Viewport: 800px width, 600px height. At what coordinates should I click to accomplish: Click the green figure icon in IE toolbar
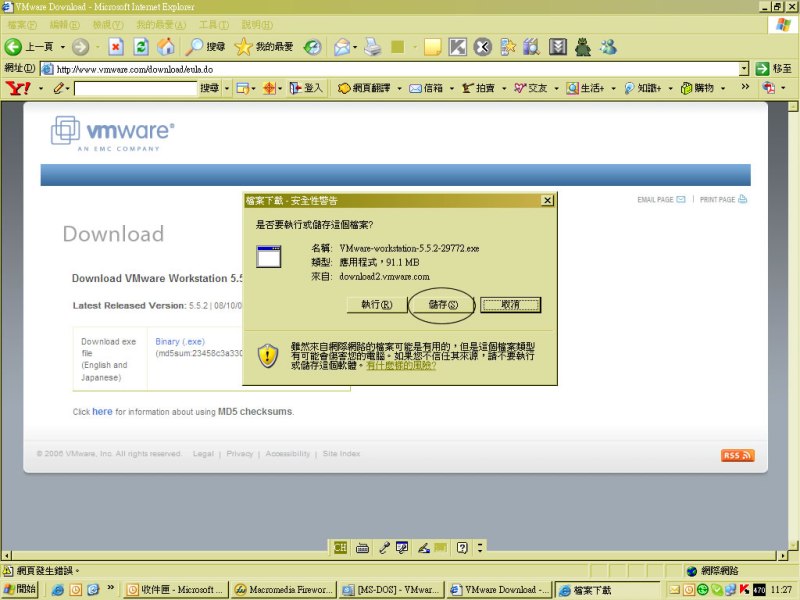point(583,47)
